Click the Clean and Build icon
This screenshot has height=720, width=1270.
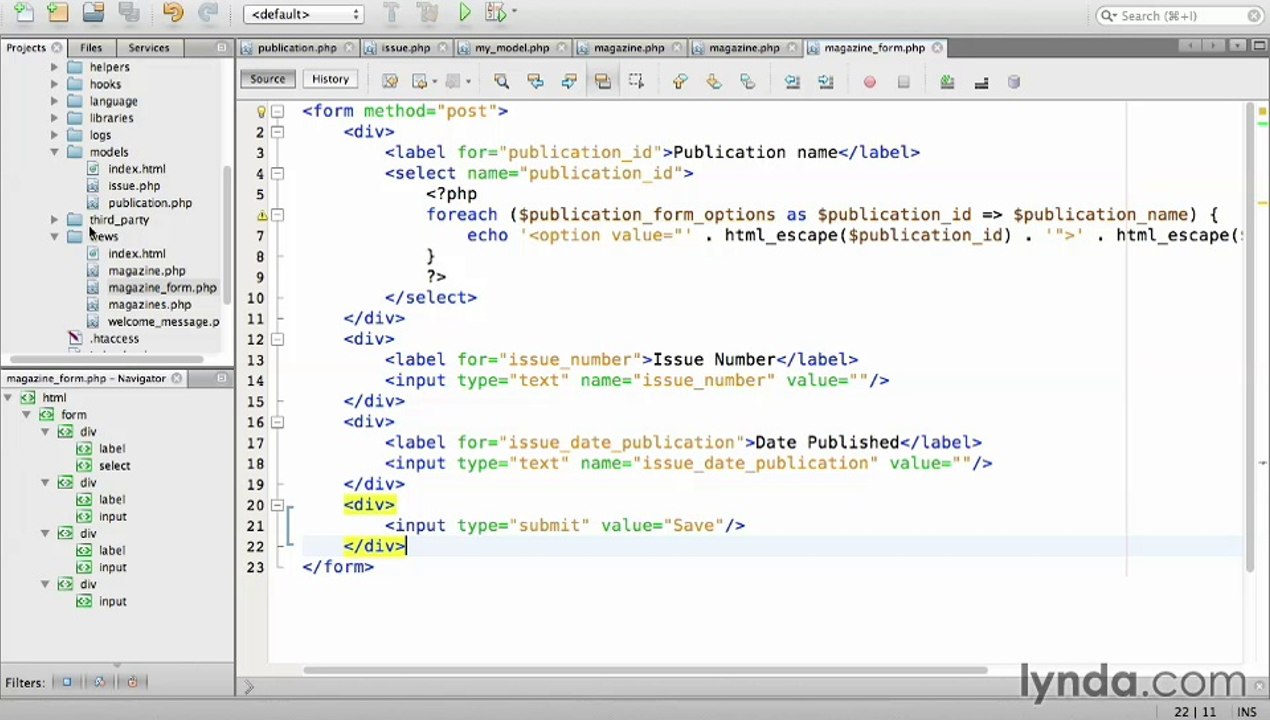pyautogui.click(x=427, y=13)
